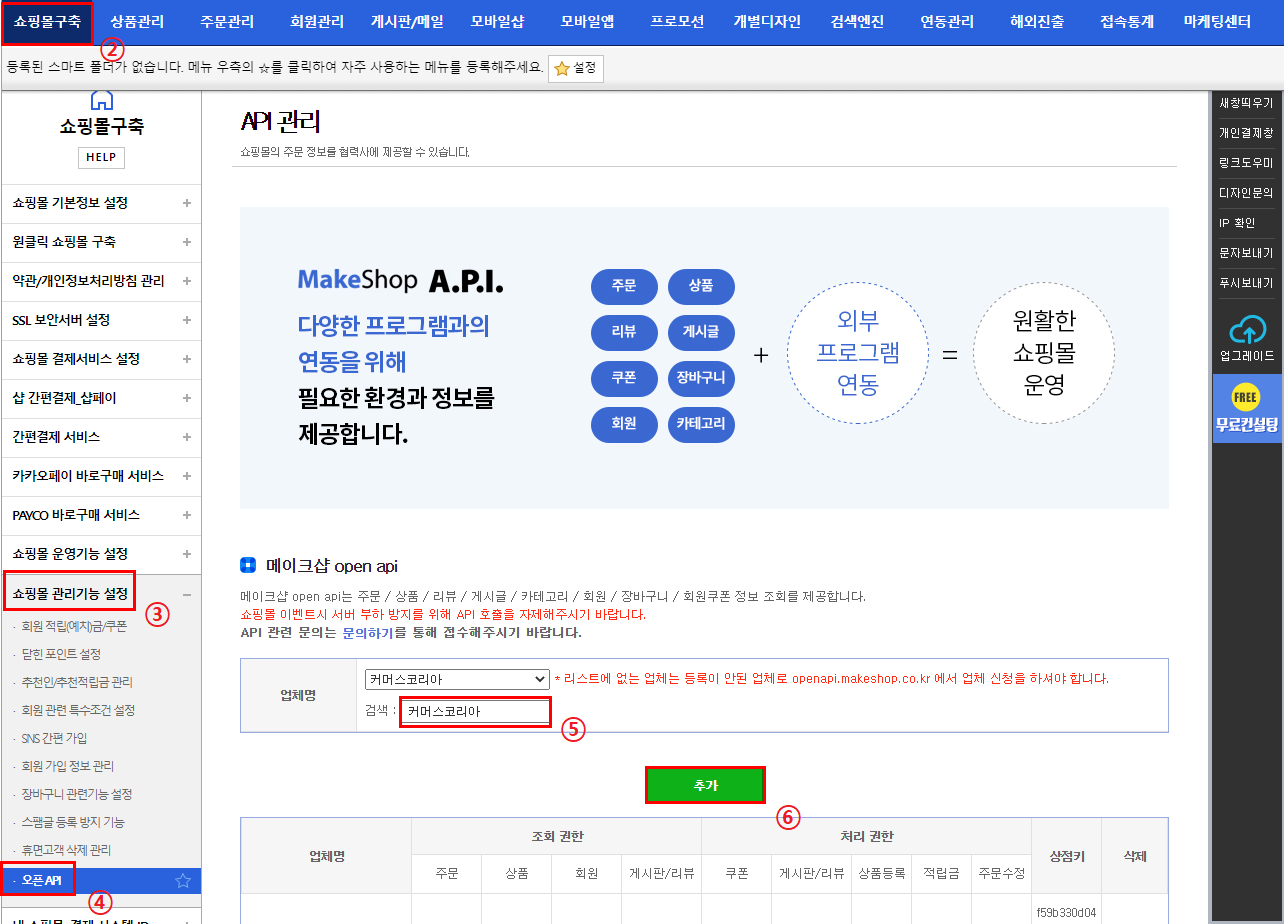Click 링크도우미 in right sidebar

pos(1246,163)
